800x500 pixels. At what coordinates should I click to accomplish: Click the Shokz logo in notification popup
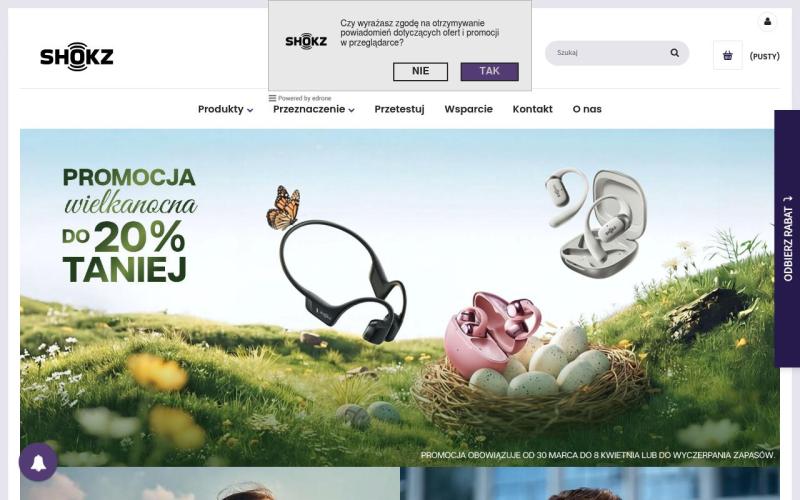pyautogui.click(x=306, y=41)
